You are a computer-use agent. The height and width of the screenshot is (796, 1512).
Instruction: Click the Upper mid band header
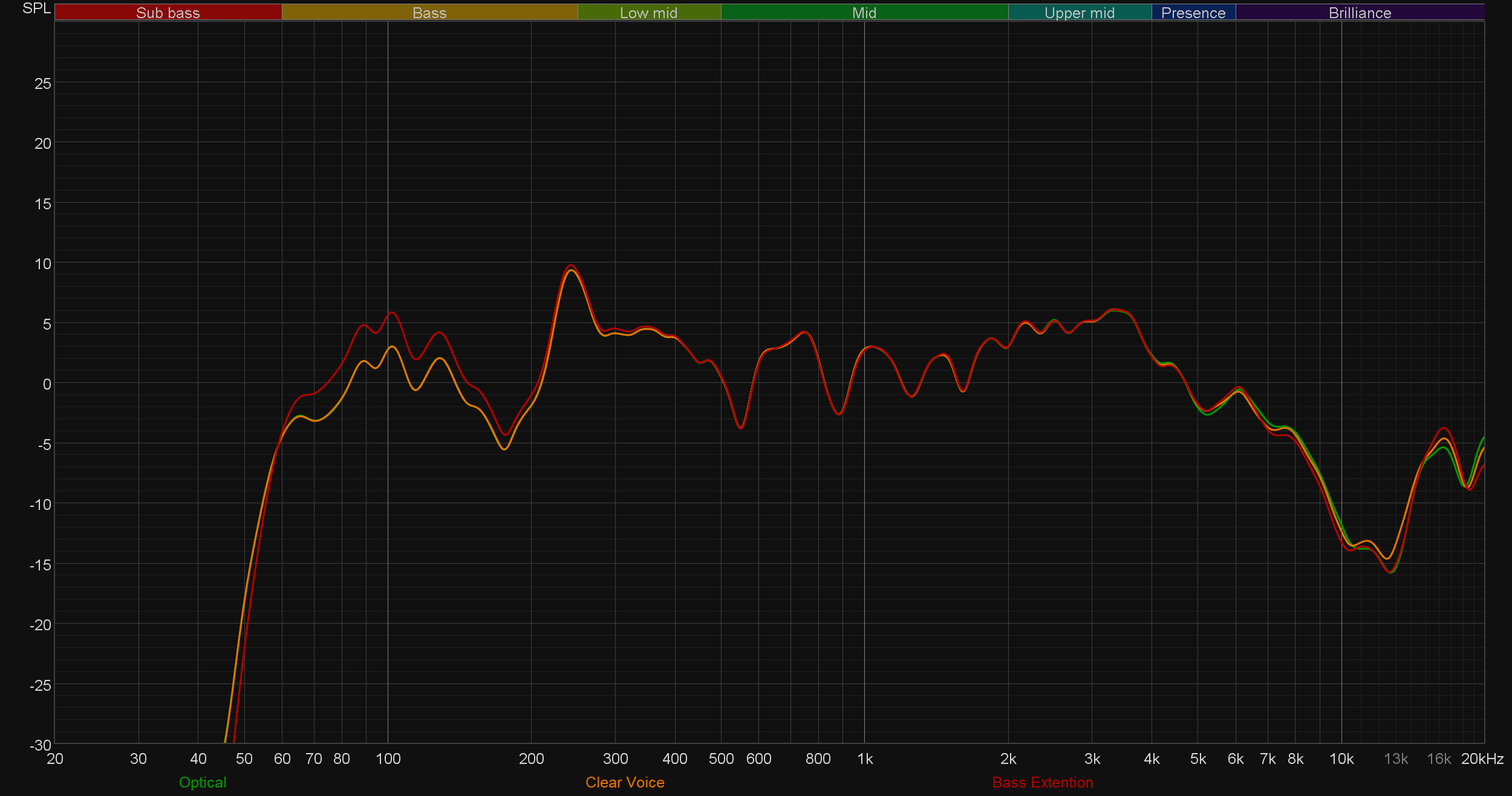tap(1079, 13)
